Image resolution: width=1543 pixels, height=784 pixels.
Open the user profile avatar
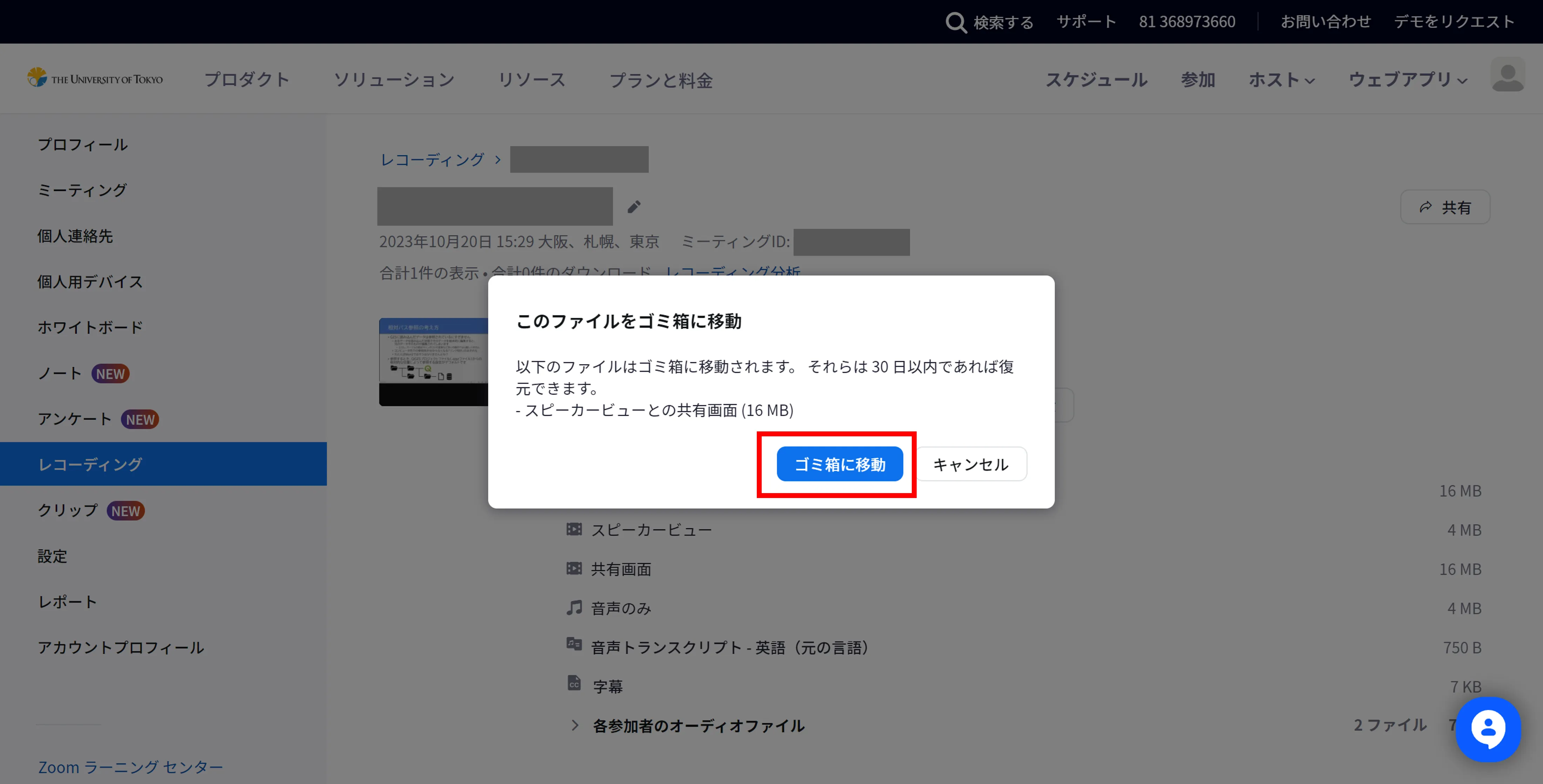tap(1507, 75)
